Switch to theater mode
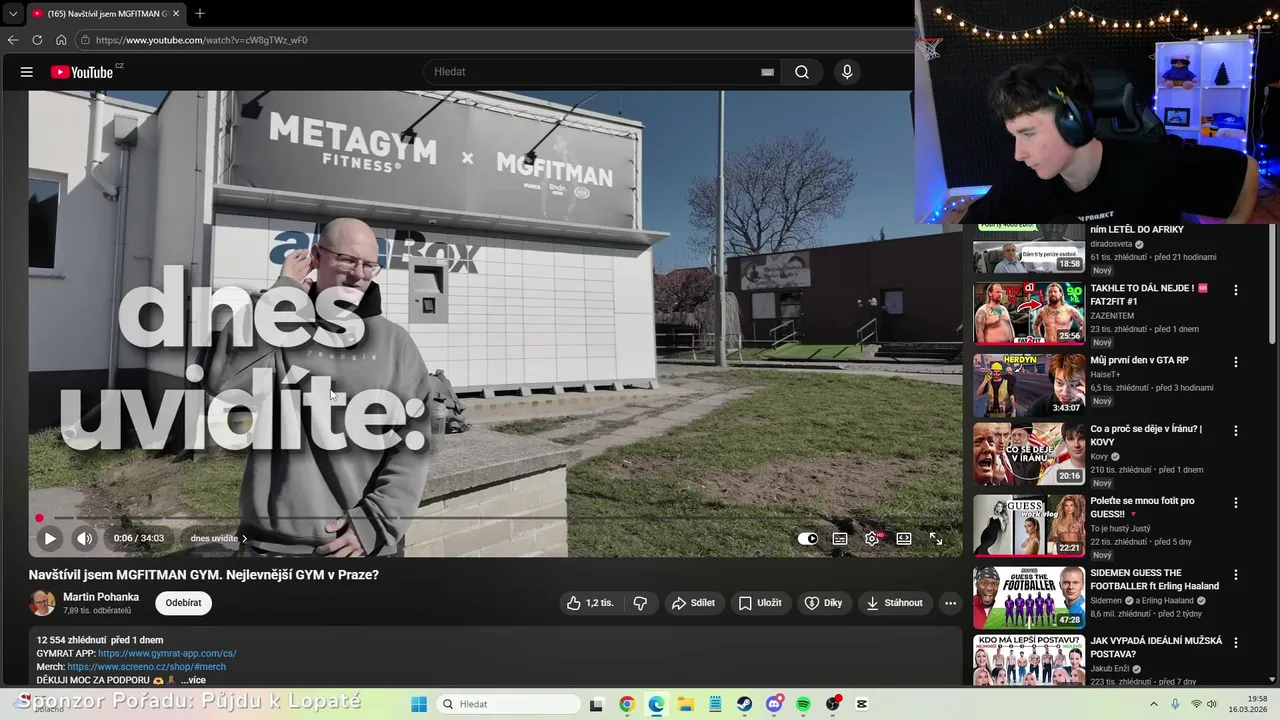The width and height of the screenshot is (1280, 720). [904, 538]
